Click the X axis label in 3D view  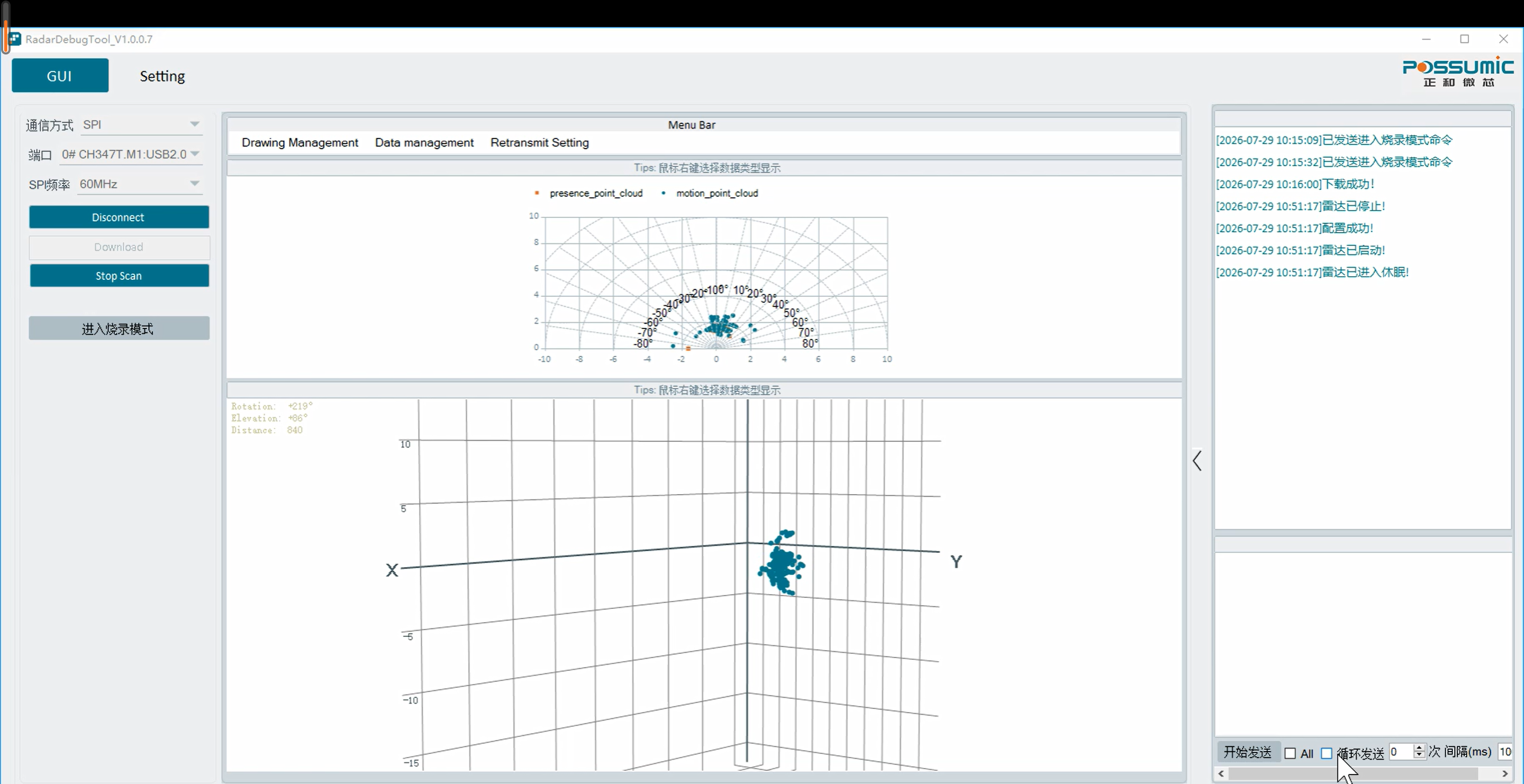[x=392, y=570]
